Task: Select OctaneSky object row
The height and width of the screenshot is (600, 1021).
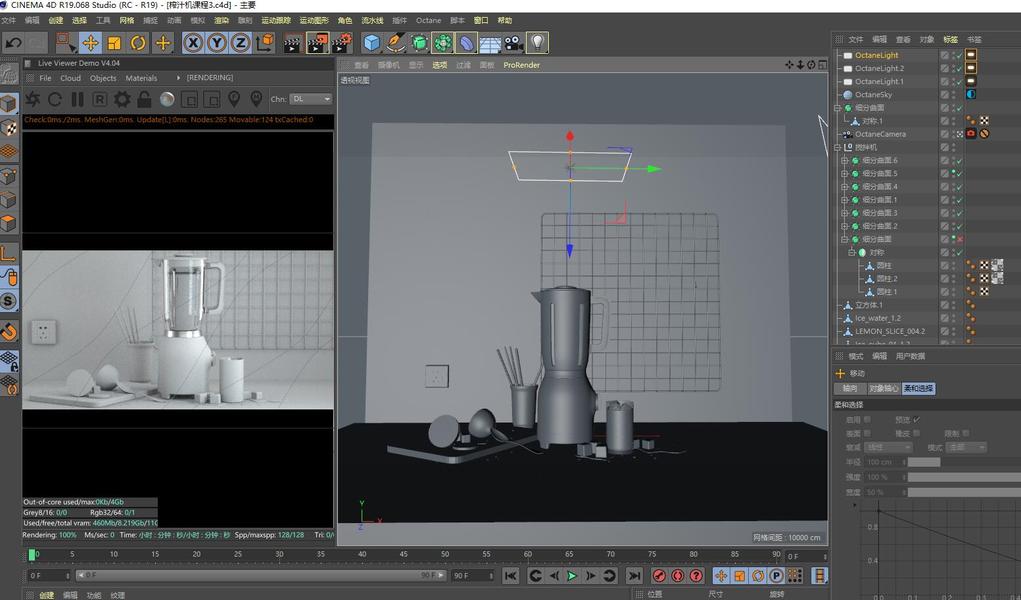Action: tap(873, 94)
